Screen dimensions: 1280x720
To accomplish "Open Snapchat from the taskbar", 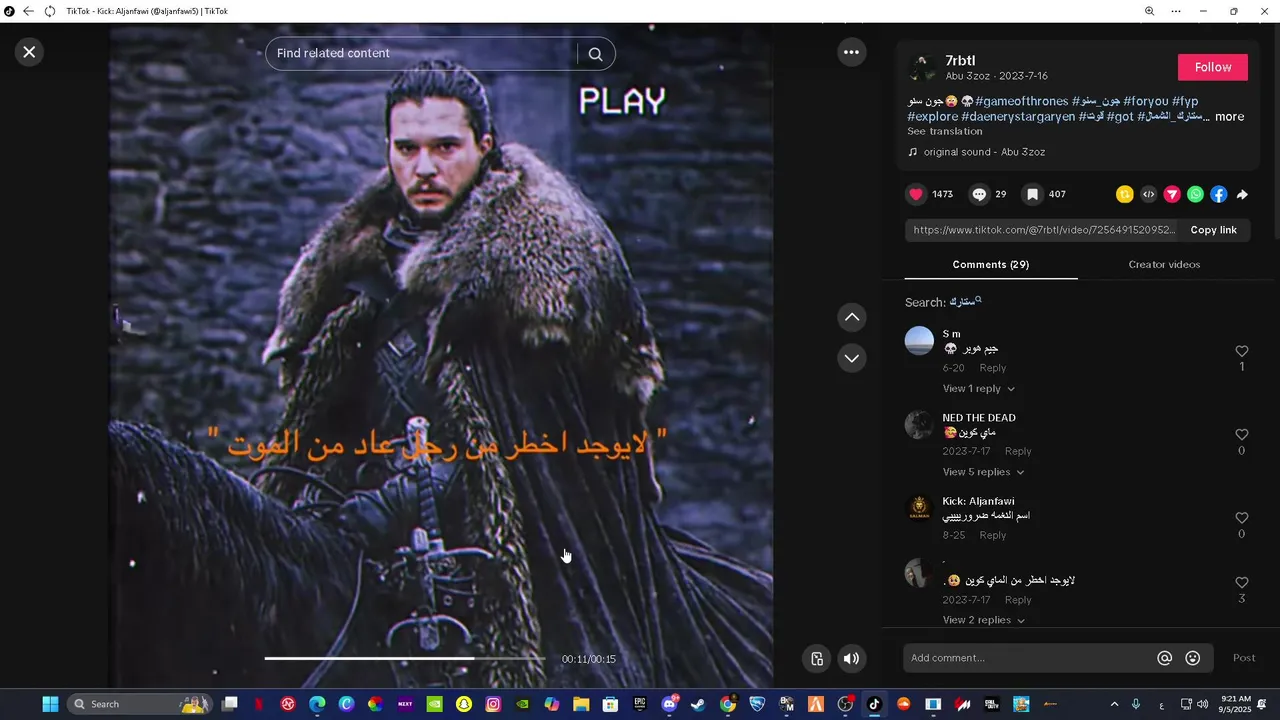I will [463, 704].
